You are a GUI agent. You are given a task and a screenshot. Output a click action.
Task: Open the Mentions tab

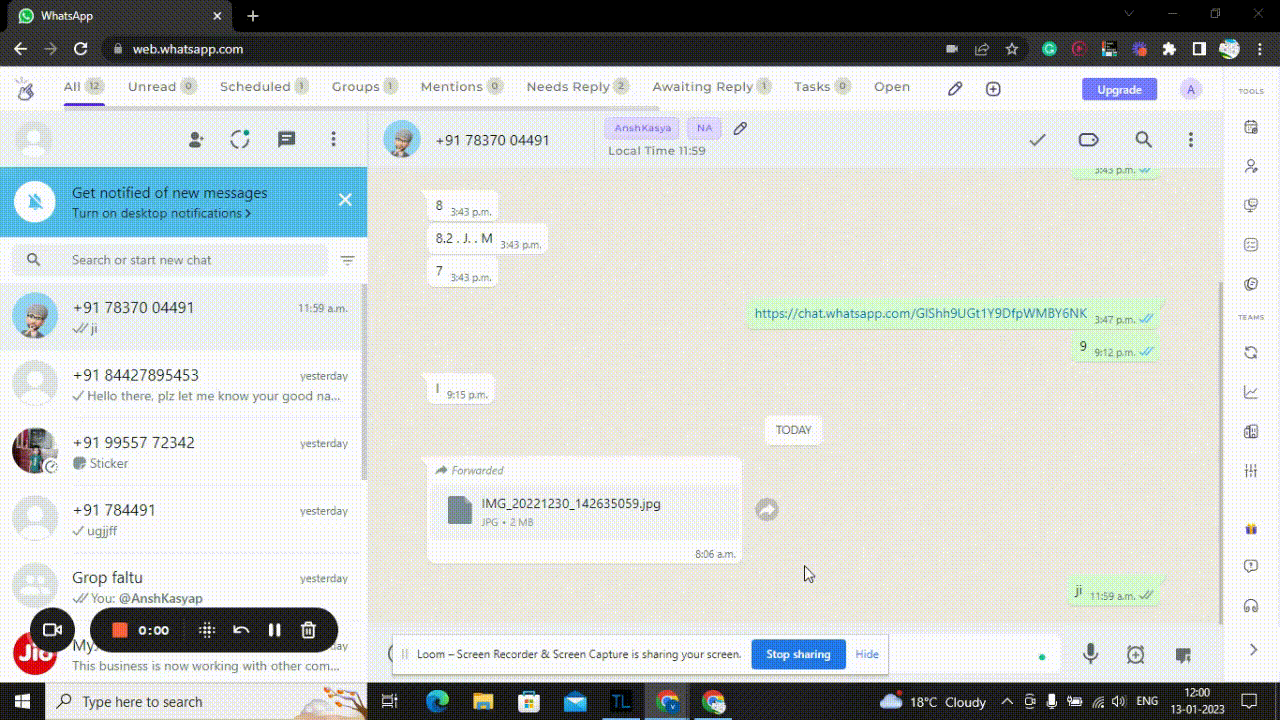462,87
